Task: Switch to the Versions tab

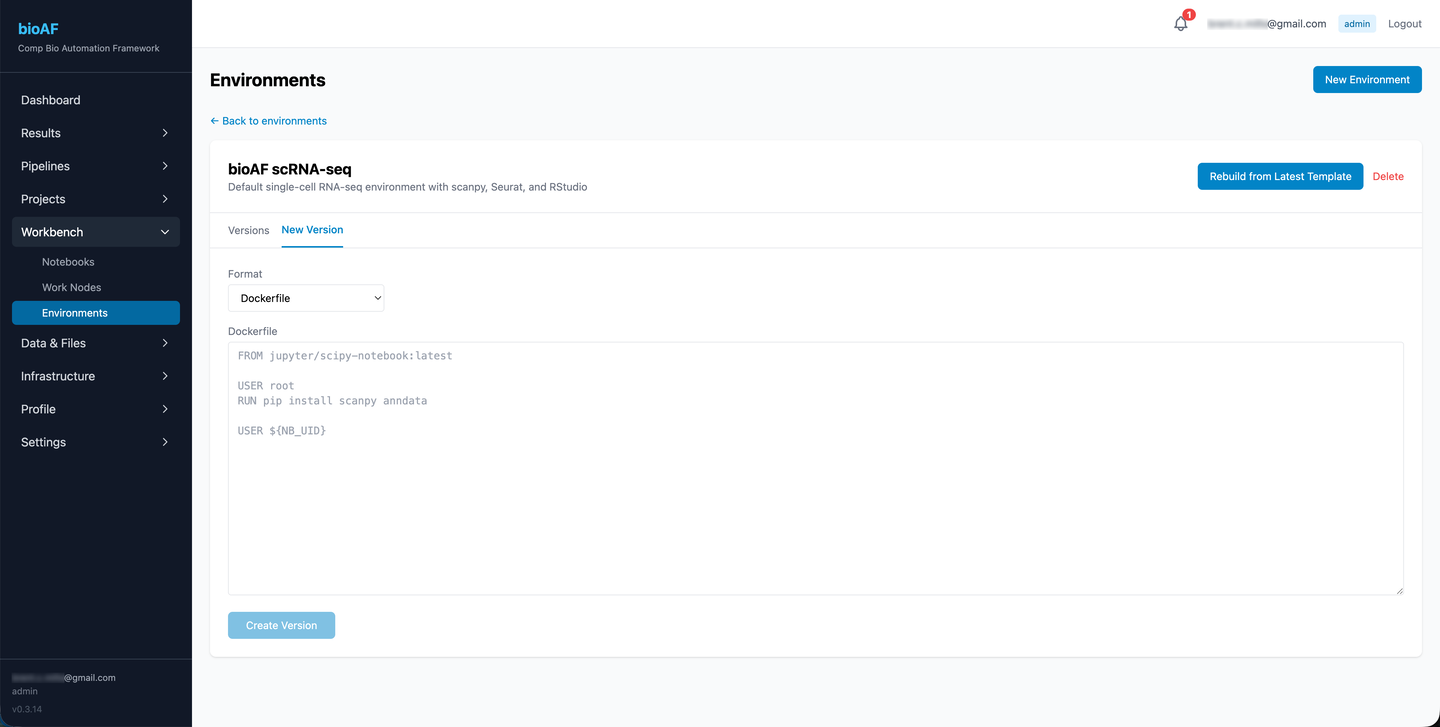Action: [248, 230]
